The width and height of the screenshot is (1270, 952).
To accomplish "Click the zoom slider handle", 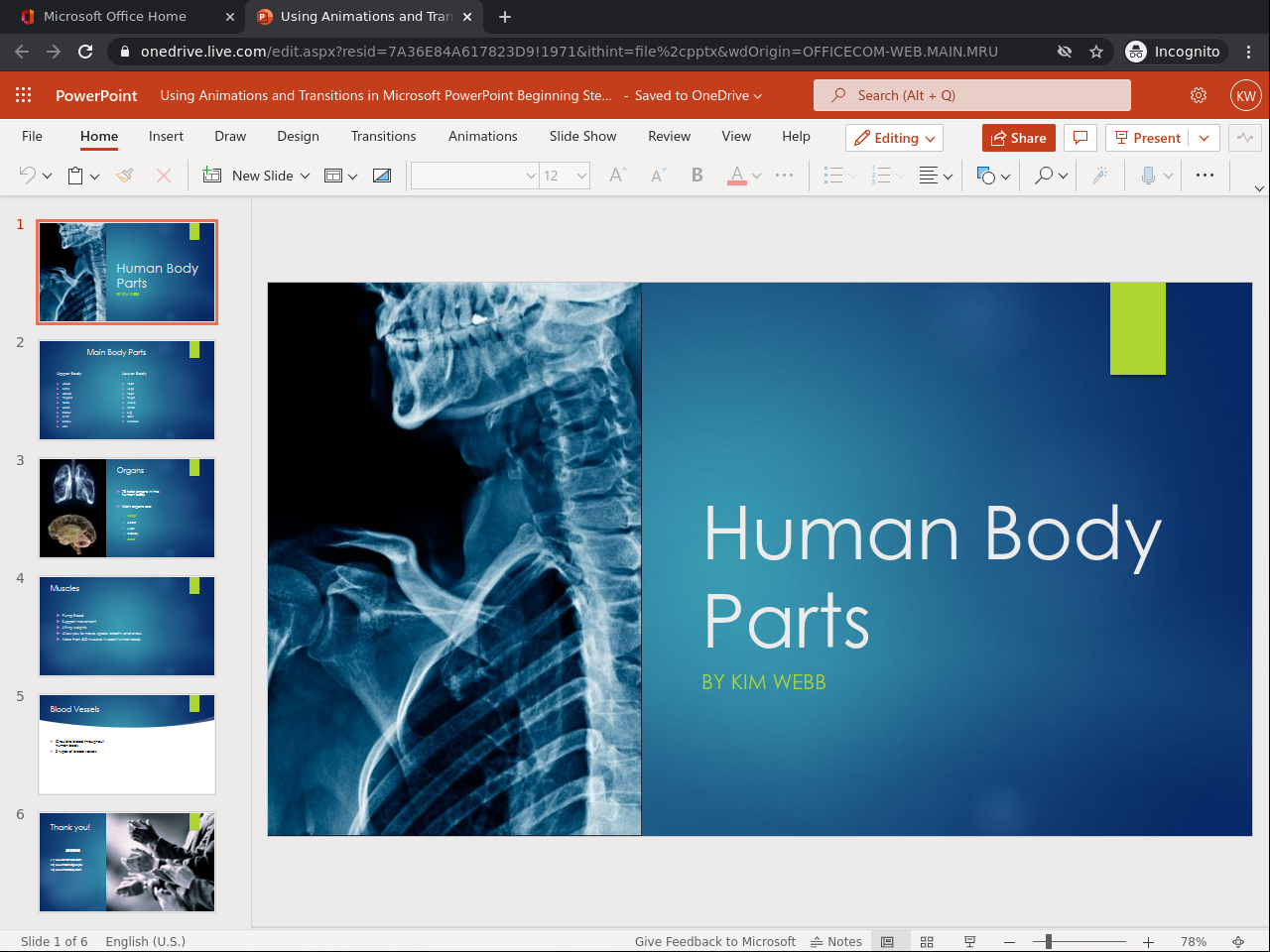I will 1048,941.
